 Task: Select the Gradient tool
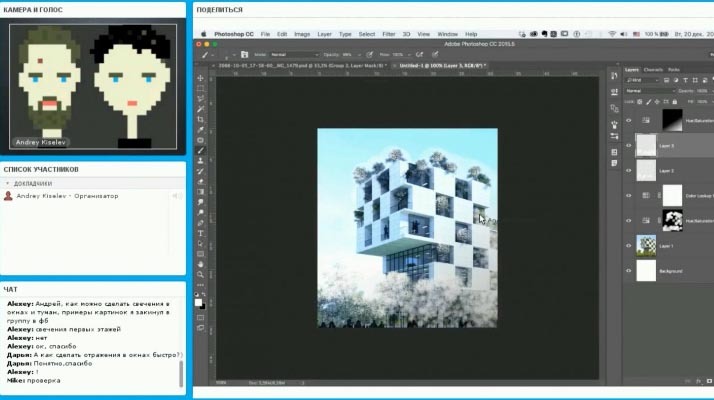pos(200,192)
